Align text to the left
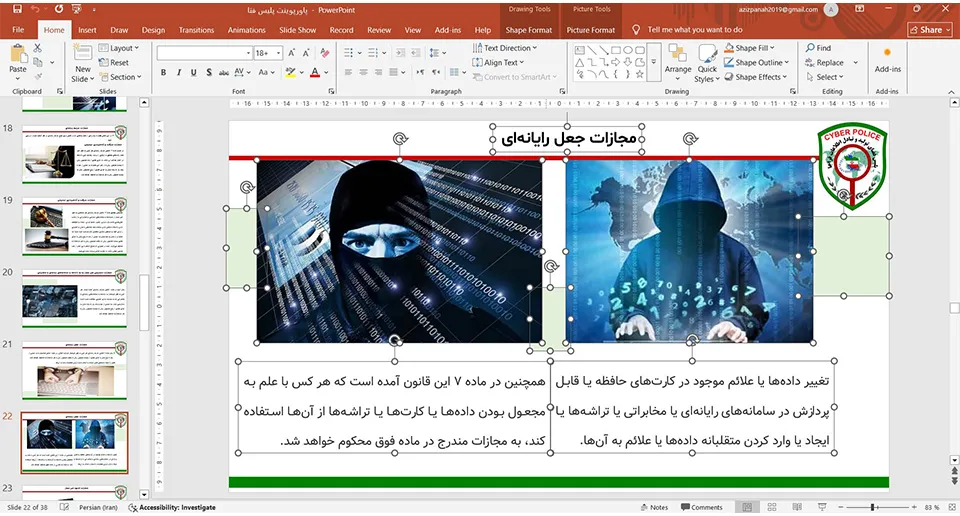 click(x=348, y=72)
